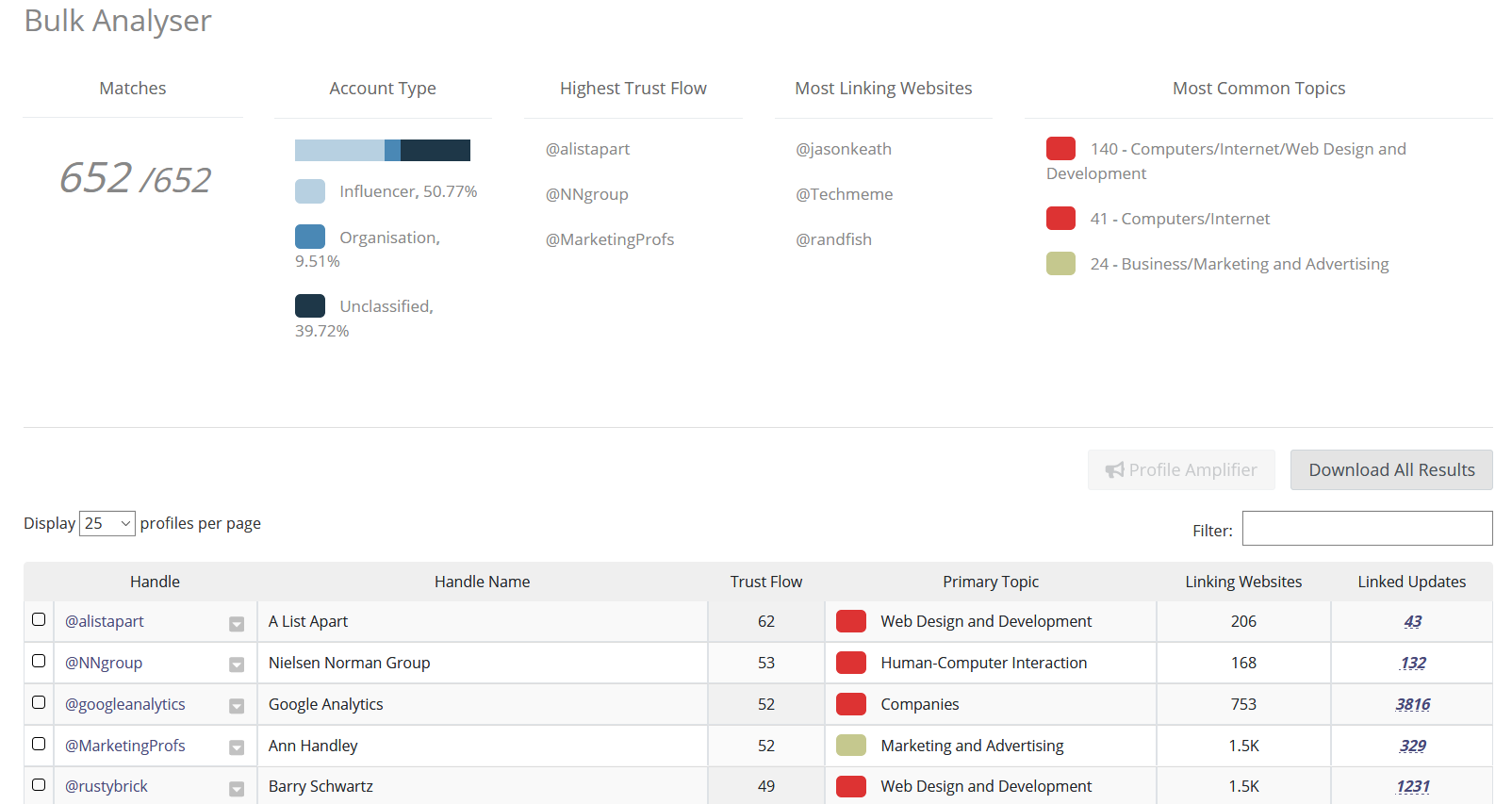Sort by the Primary Topic column header
Screen dimensions: 1512x804
click(x=991, y=582)
